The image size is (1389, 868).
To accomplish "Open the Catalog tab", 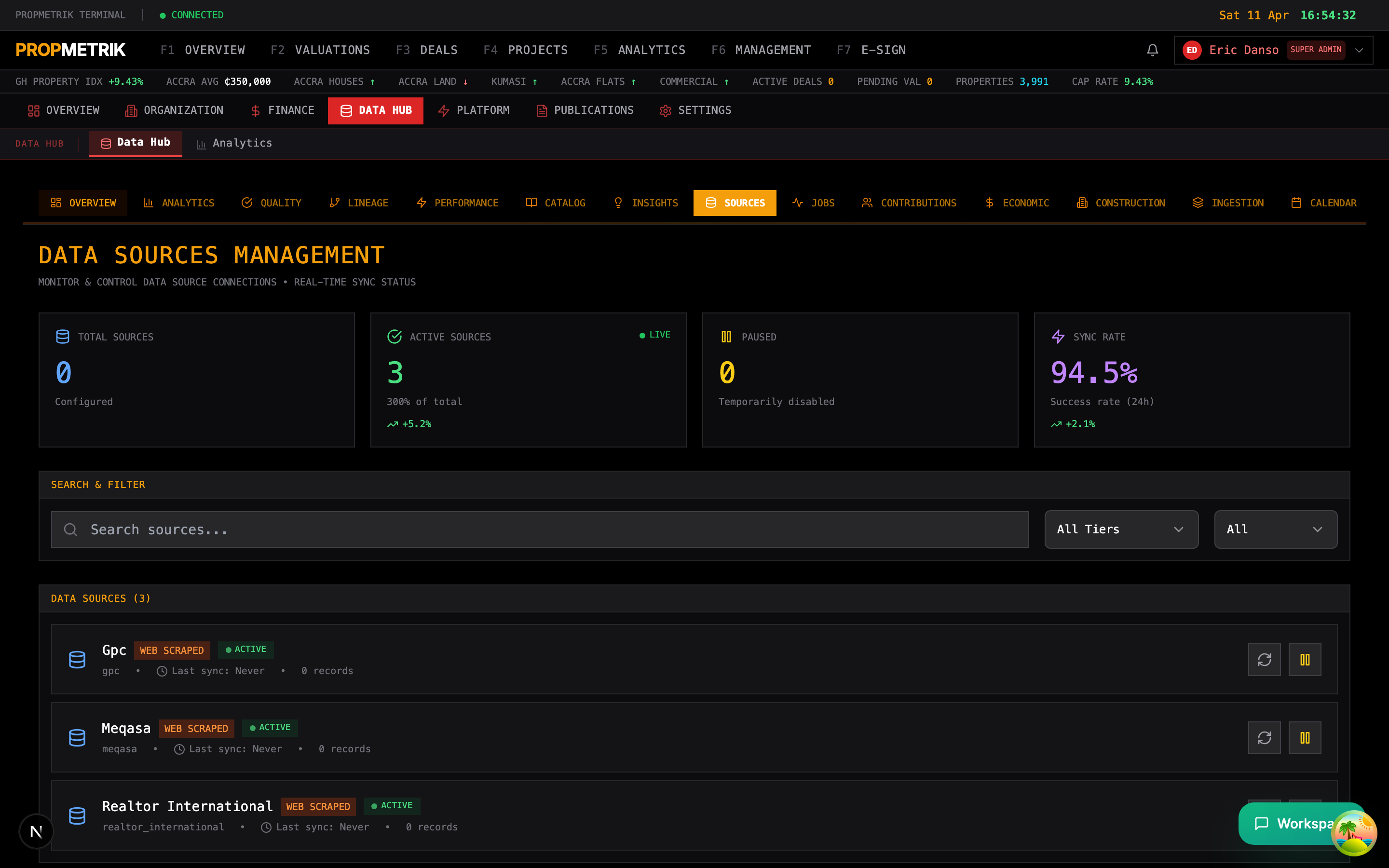I will 555,203.
